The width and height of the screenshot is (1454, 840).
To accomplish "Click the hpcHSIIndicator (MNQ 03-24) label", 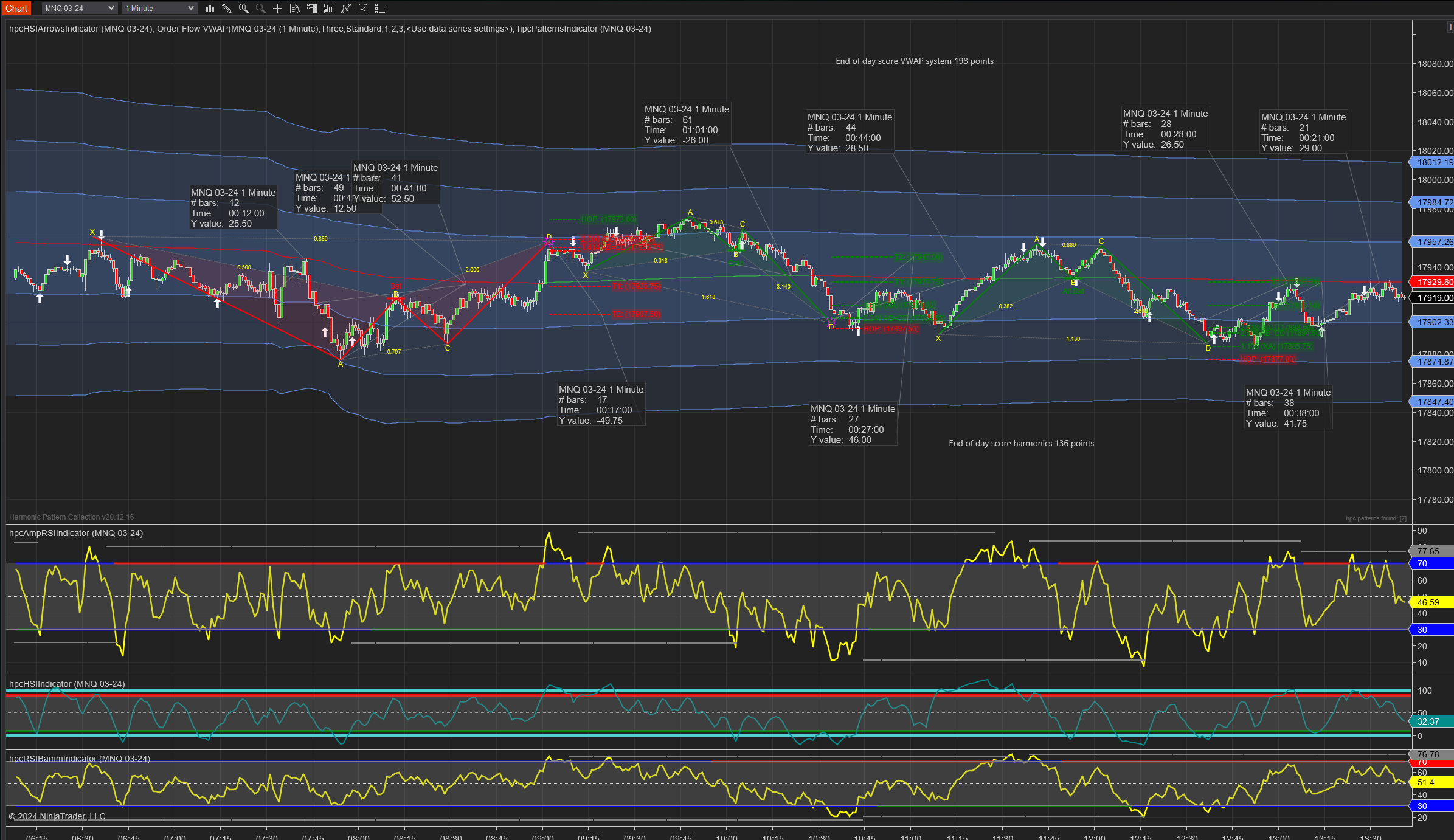I will point(67,684).
